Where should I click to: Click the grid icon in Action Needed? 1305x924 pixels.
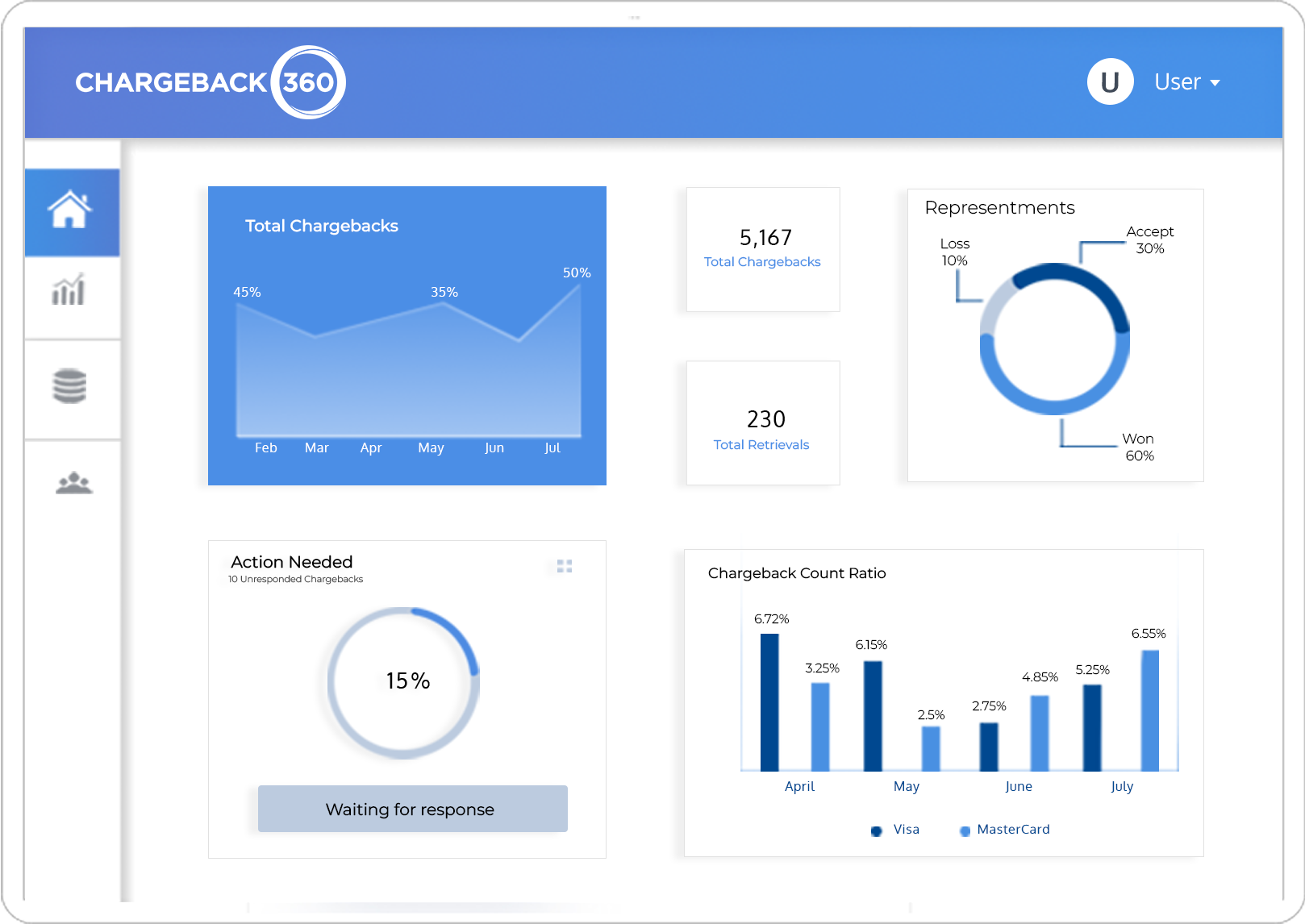565,566
